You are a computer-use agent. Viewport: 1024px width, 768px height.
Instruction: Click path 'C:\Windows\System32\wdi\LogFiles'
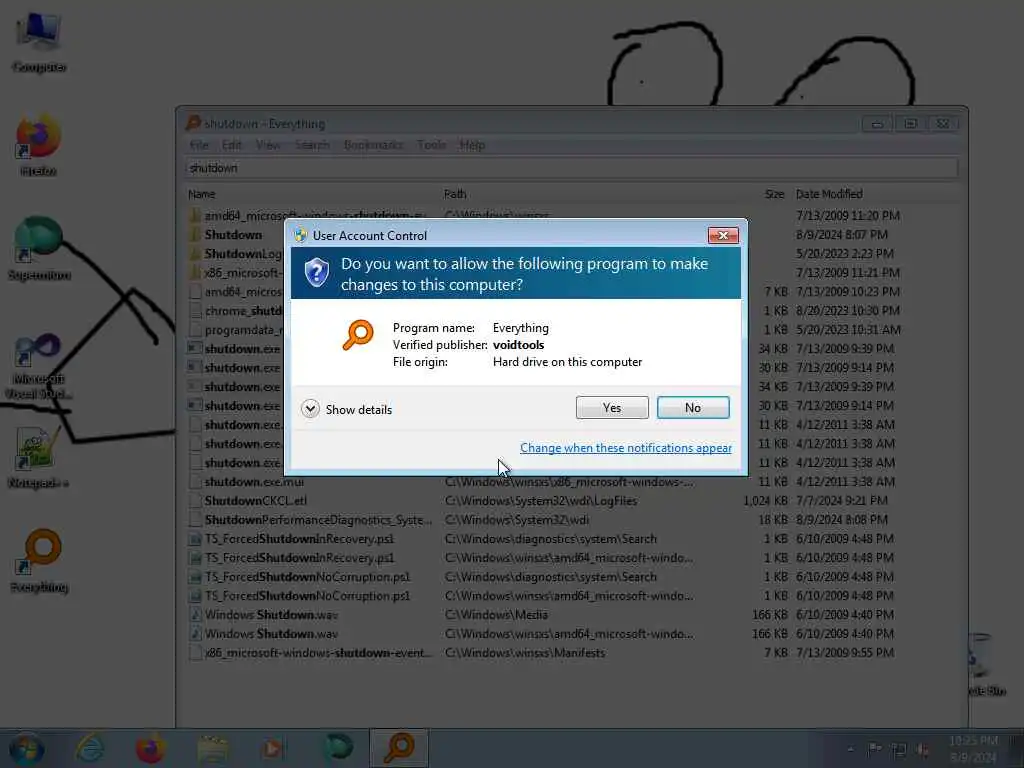[541, 501]
